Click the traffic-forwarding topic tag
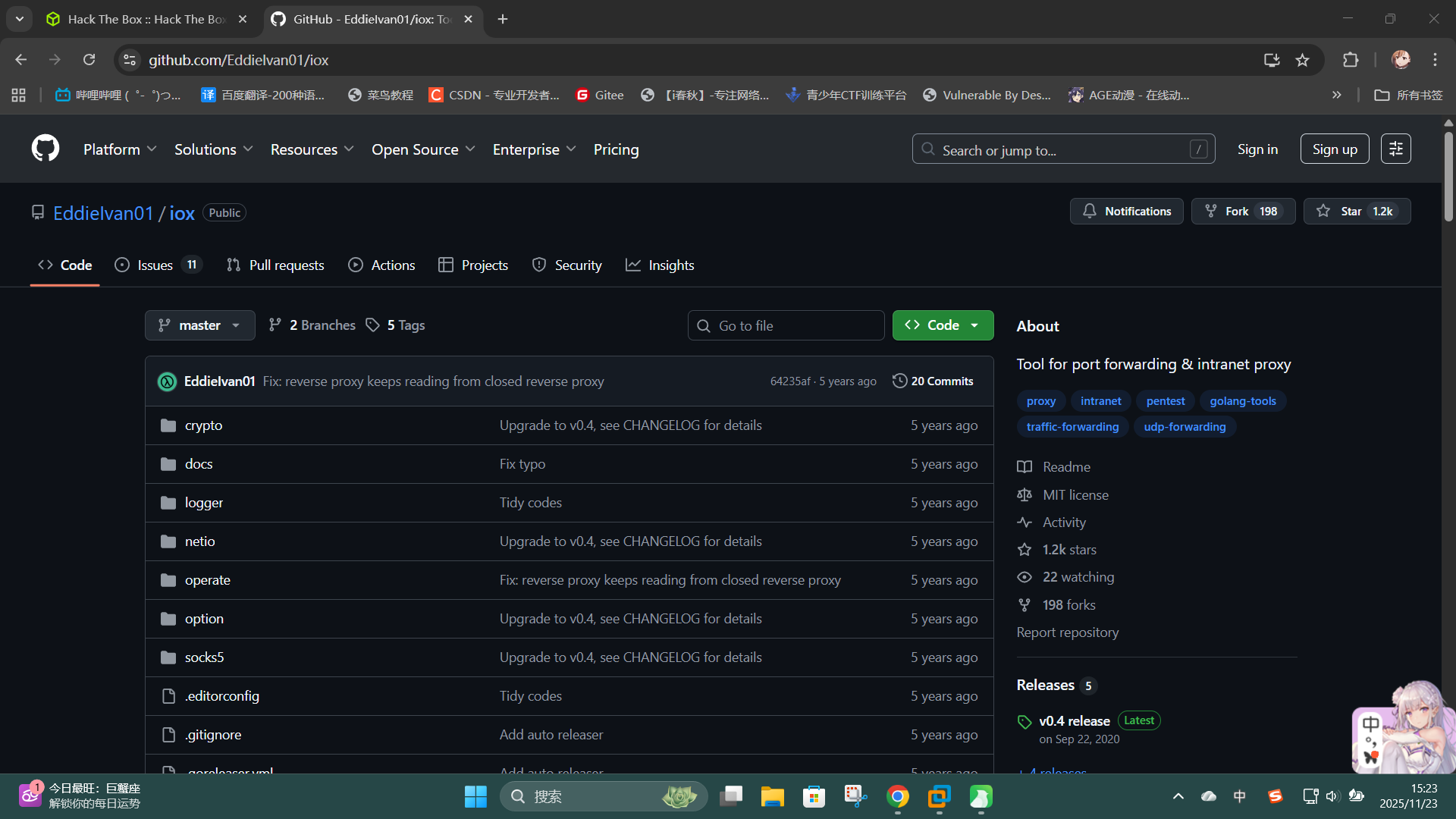Screen dimensions: 1456x819 (x=1072, y=427)
